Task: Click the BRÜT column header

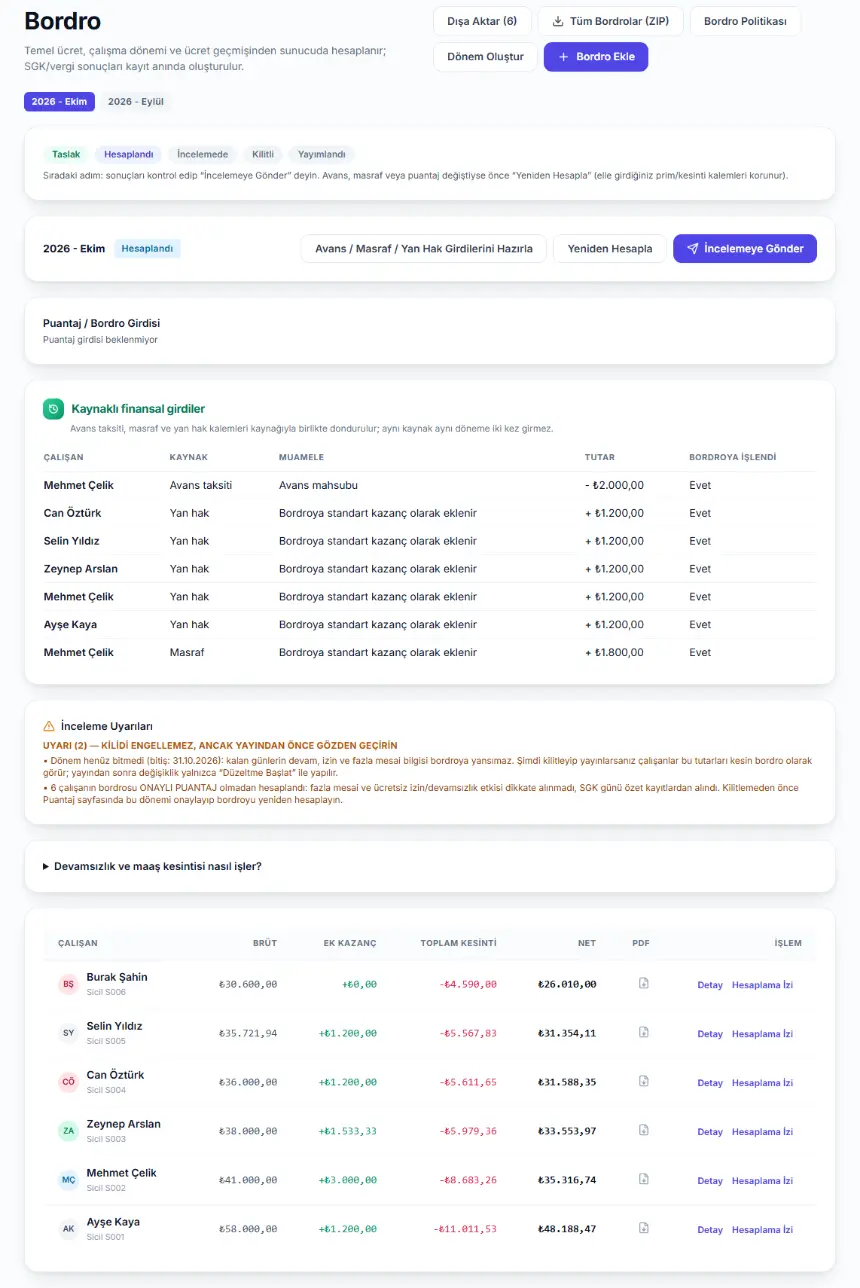Action: pos(265,943)
